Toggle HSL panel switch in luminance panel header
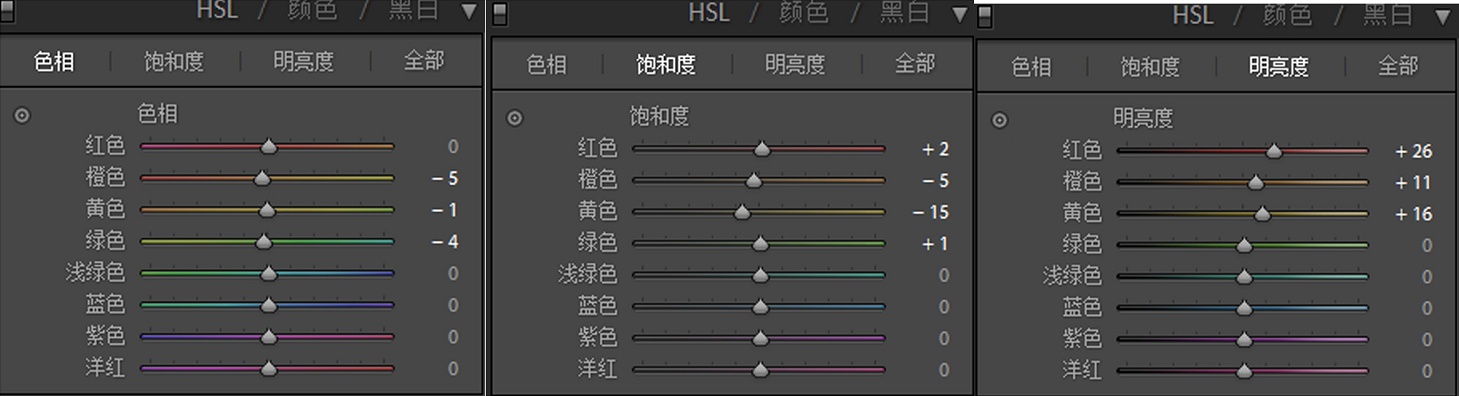 click(985, 17)
